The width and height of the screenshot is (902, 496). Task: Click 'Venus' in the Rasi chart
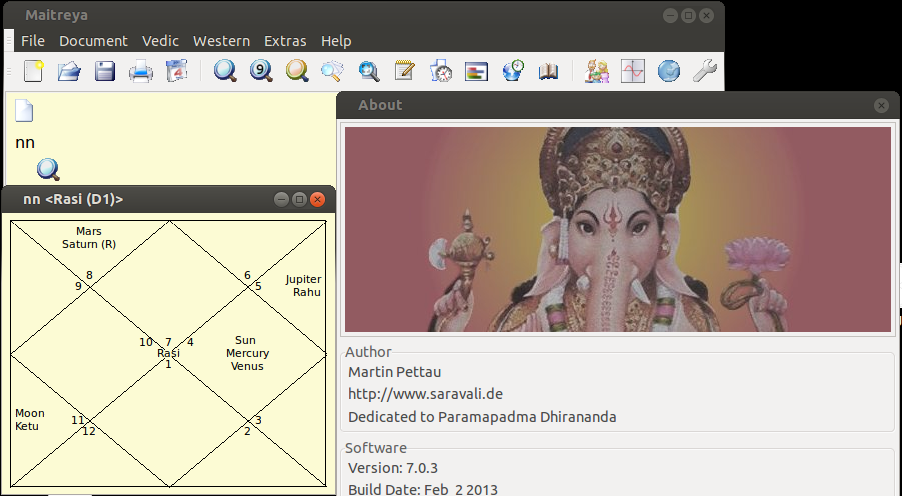(x=247, y=366)
